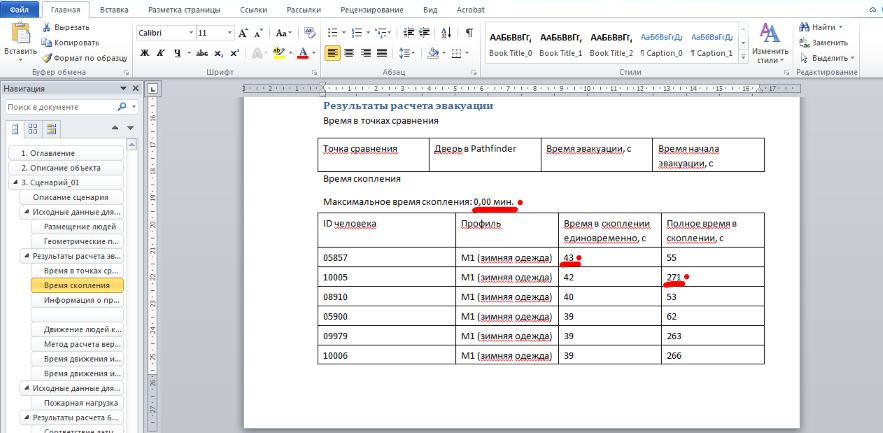This screenshot has height=433, width=883.
Task: Toggle italic (К) formatting
Action: (x=159, y=53)
